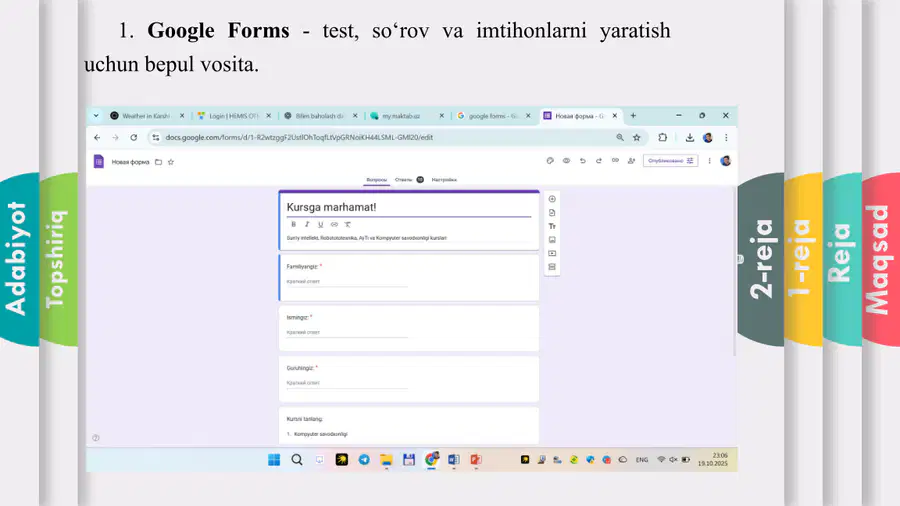
Task: Click the help question mark icon
Action: click(x=96, y=438)
